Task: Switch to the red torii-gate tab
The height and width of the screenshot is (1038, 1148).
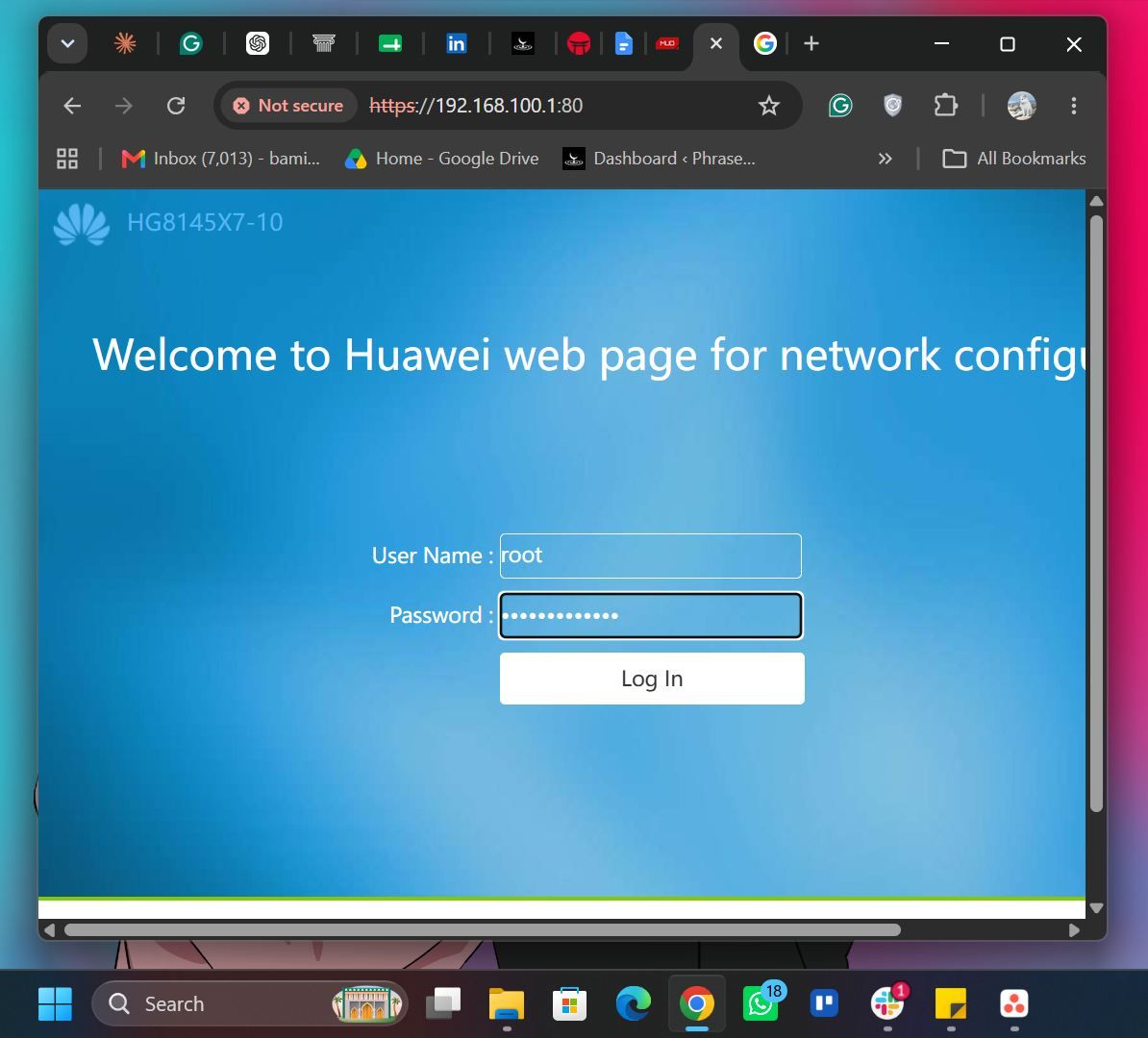Action: coord(579,44)
